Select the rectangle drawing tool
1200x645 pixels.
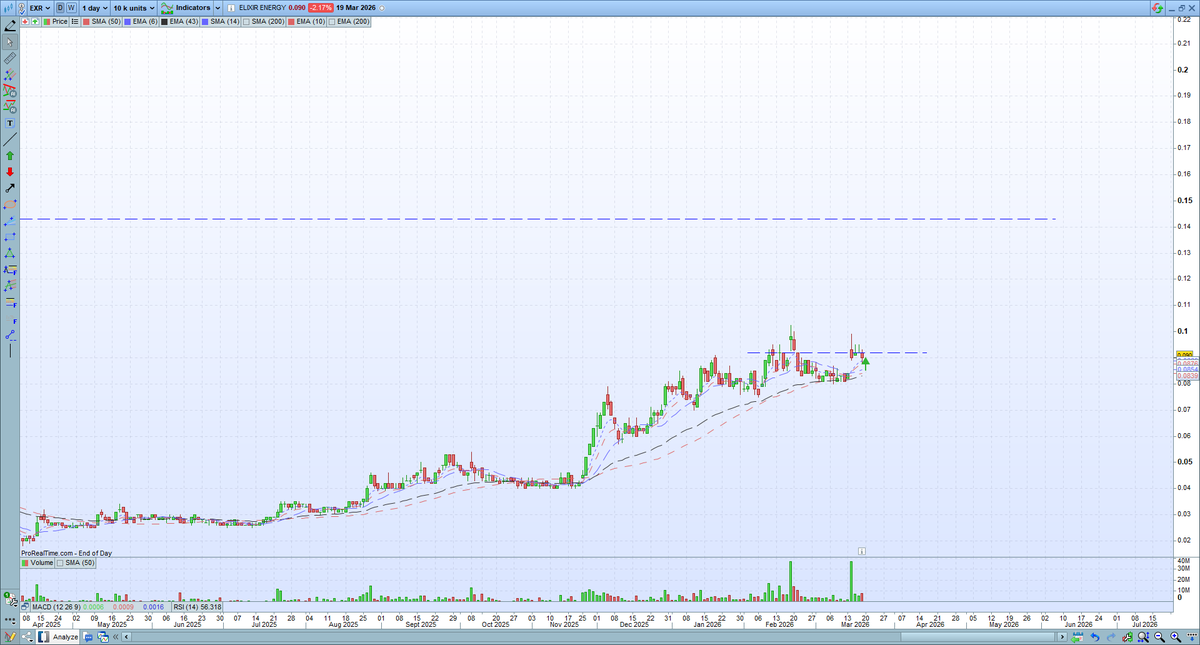coord(10,237)
